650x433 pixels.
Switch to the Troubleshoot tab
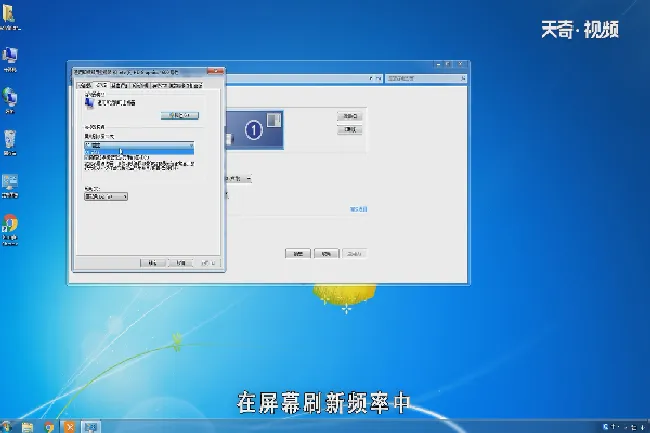(x=119, y=85)
